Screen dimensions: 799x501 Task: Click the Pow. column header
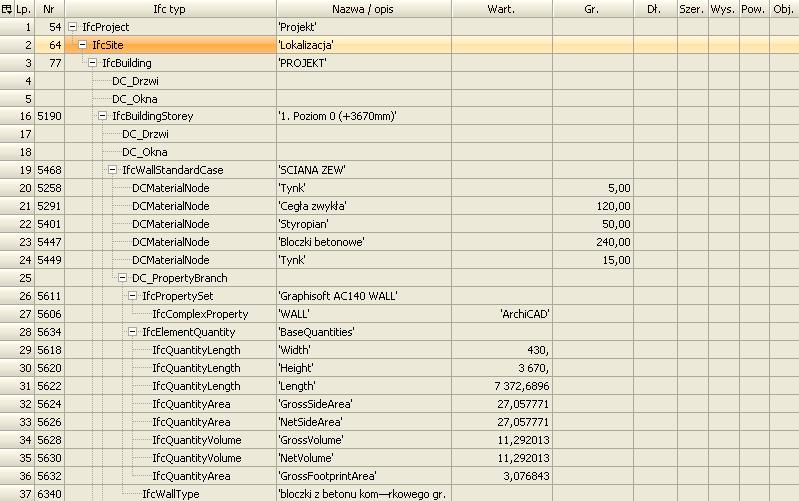pos(754,9)
